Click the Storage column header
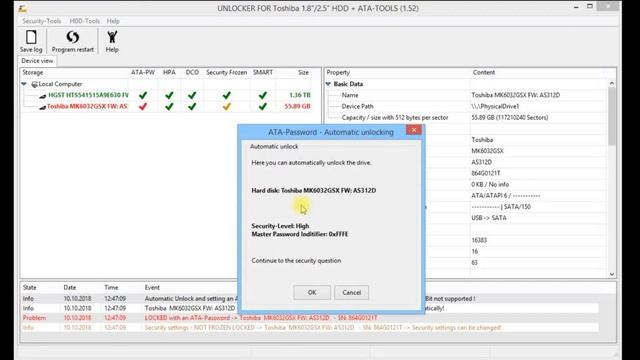The image size is (640, 360). (x=33, y=72)
